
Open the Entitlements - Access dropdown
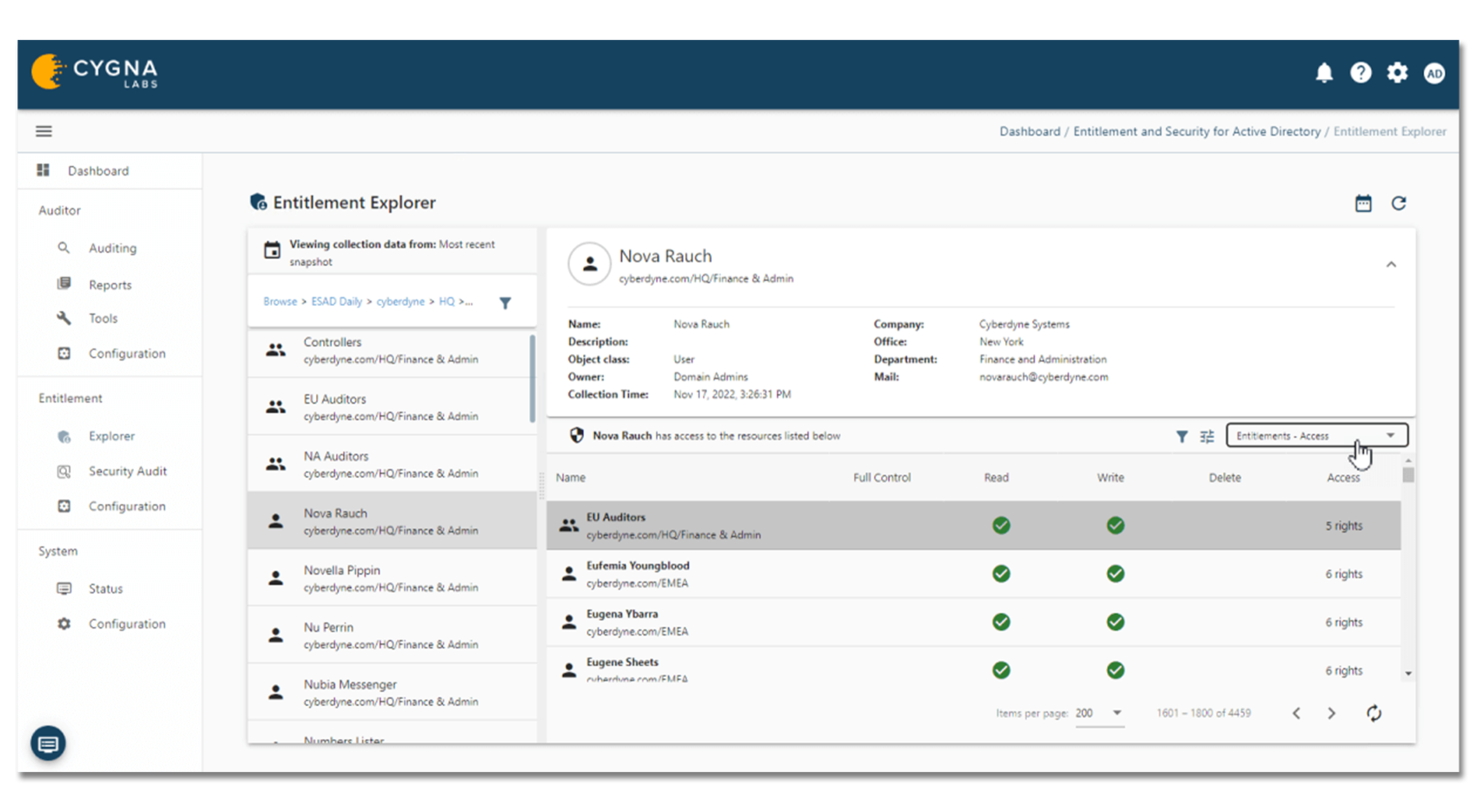(1315, 436)
